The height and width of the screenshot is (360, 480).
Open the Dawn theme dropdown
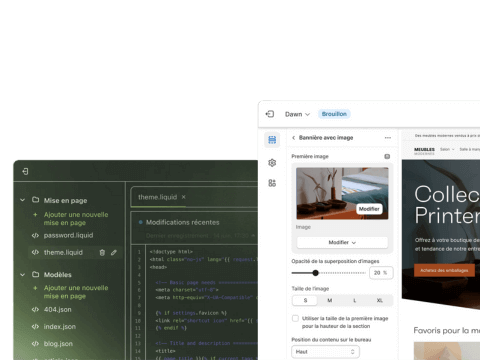coord(297,114)
